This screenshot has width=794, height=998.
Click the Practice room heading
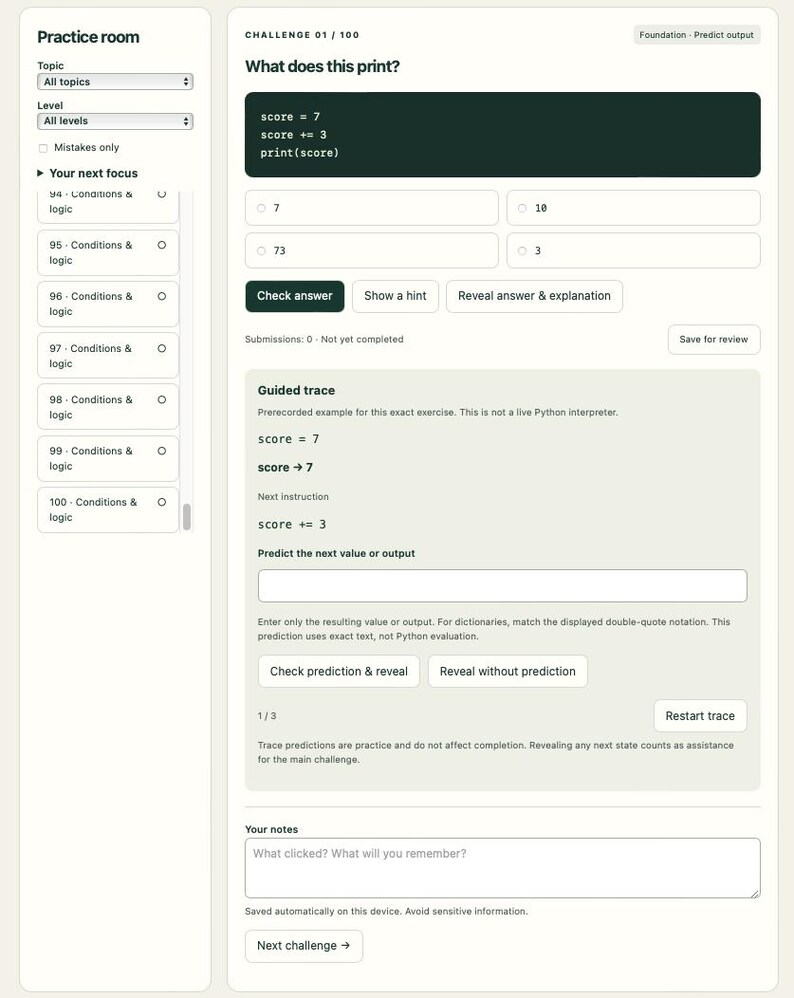click(x=88, y=37)
